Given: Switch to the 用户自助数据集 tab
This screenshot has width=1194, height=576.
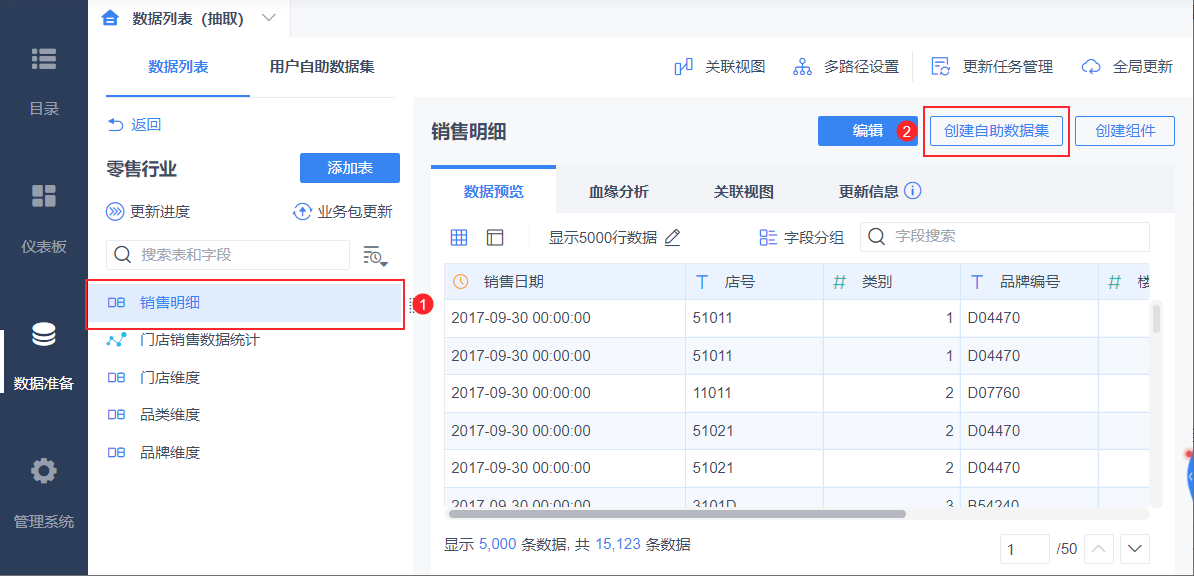Looking at the screenshot, I should point(321,67).
